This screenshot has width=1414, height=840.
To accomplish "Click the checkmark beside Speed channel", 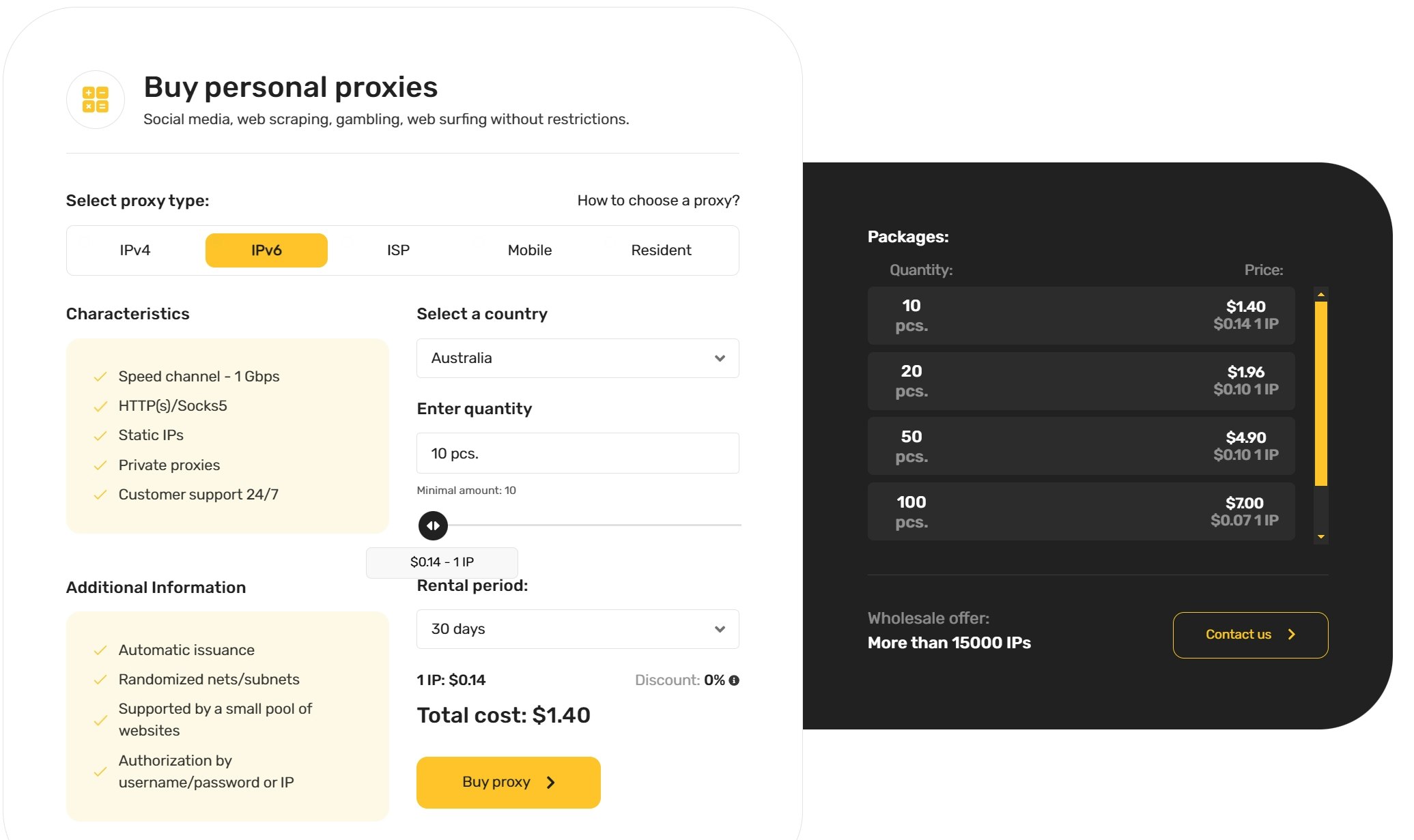I will 100,377.
